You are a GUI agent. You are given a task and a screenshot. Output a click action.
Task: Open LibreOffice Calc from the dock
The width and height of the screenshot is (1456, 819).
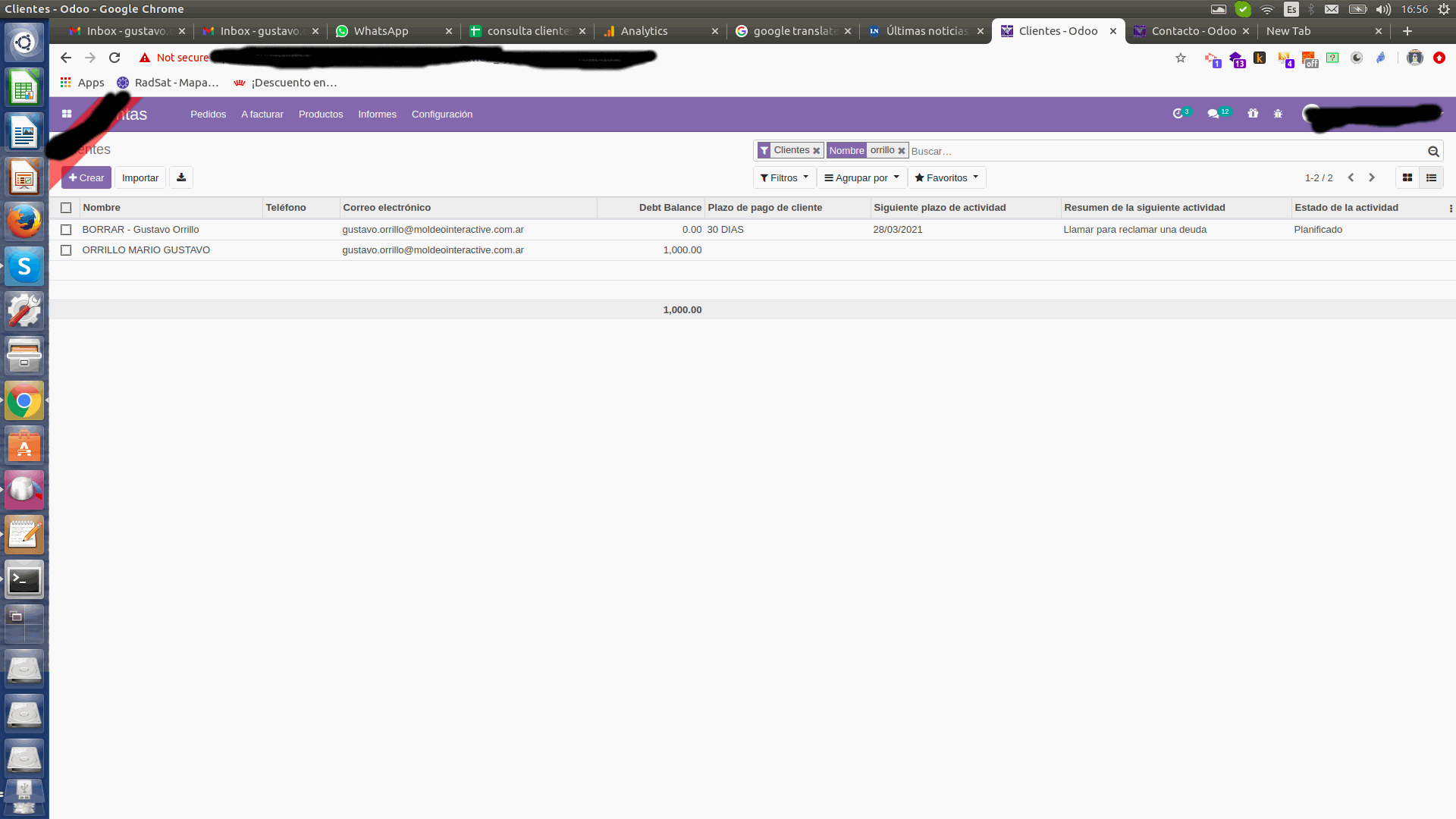24,88
